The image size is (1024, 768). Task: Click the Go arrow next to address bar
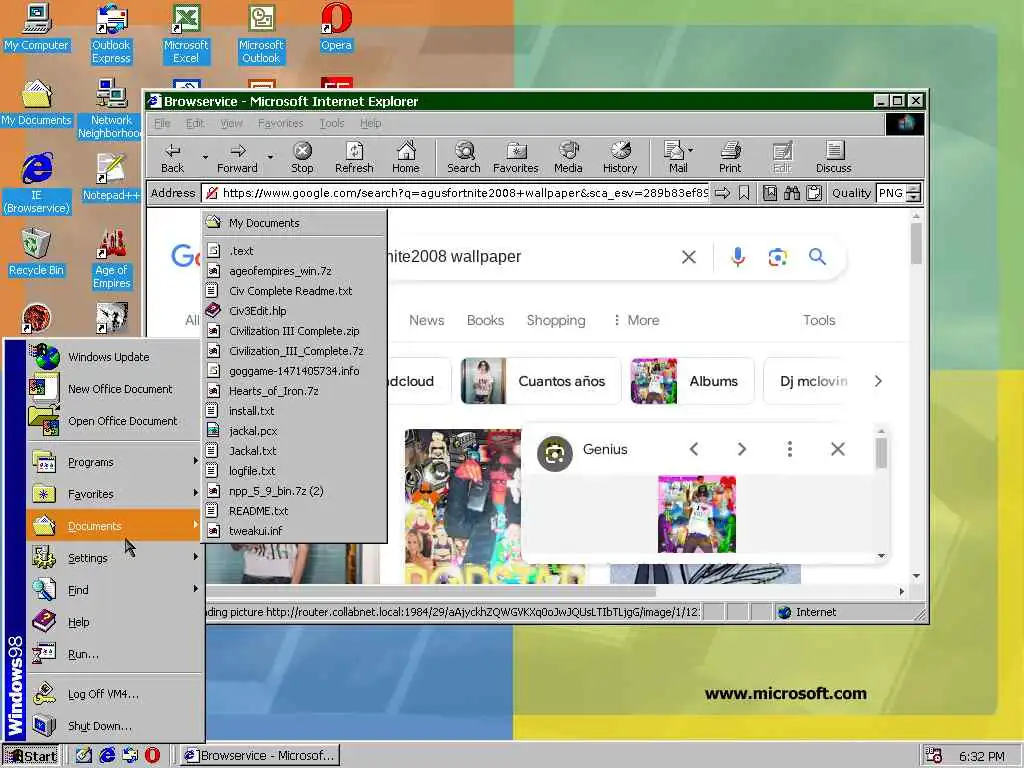(x=722, y=193)
